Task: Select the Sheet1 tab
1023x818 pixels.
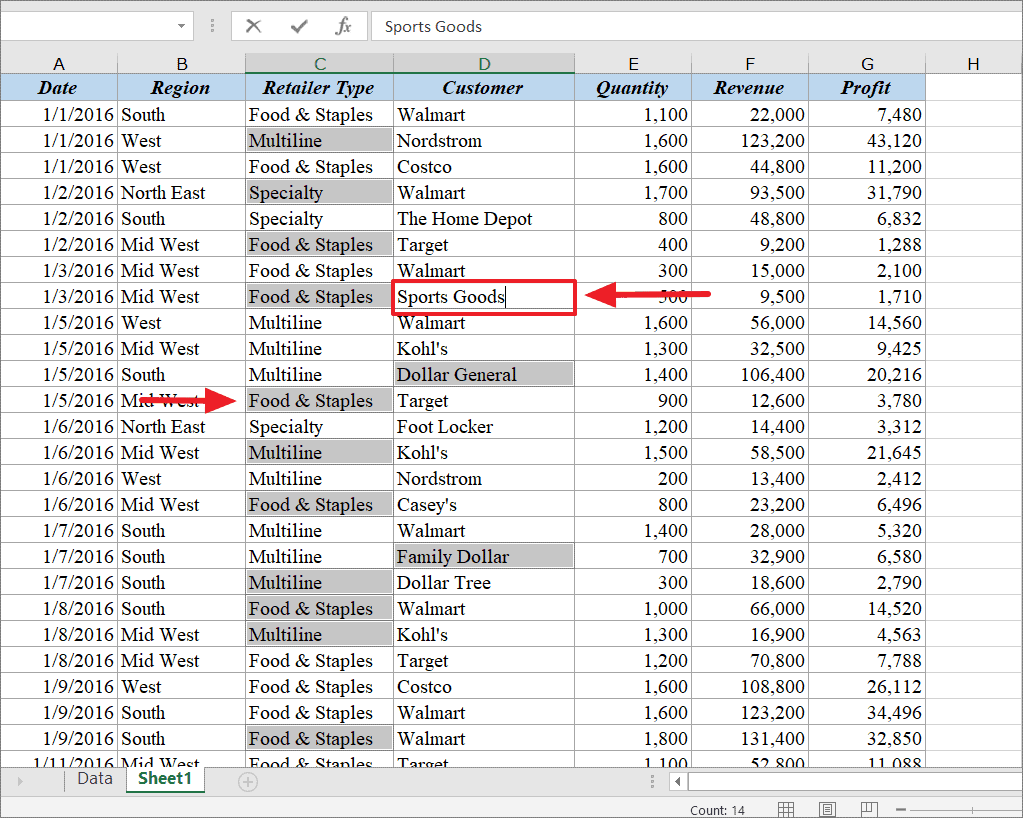Action: point(164,778)
